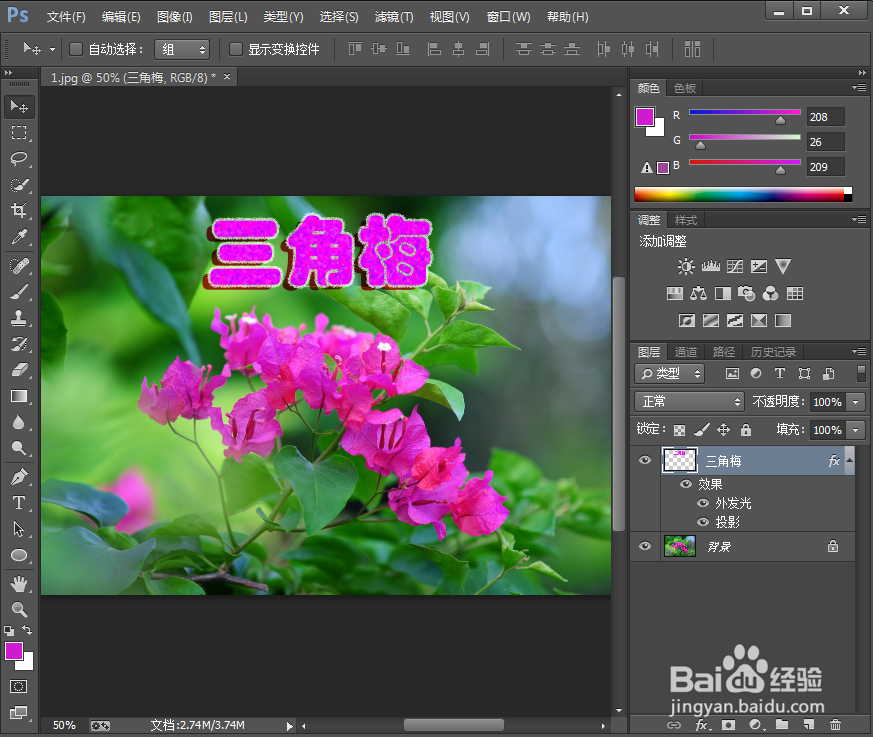Toggle visibility of 投影 effect

(703, 522)
